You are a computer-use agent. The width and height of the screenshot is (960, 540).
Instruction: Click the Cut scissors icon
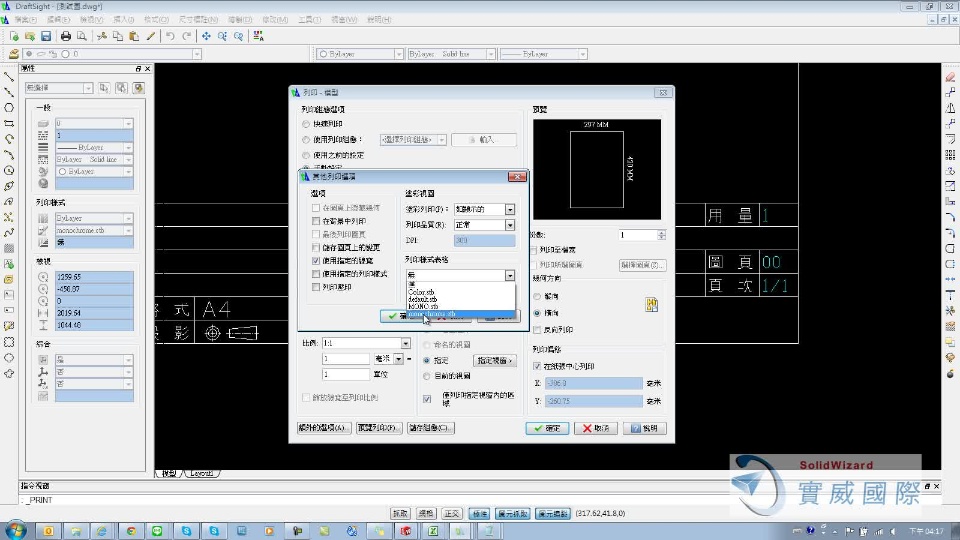point(102,36)
